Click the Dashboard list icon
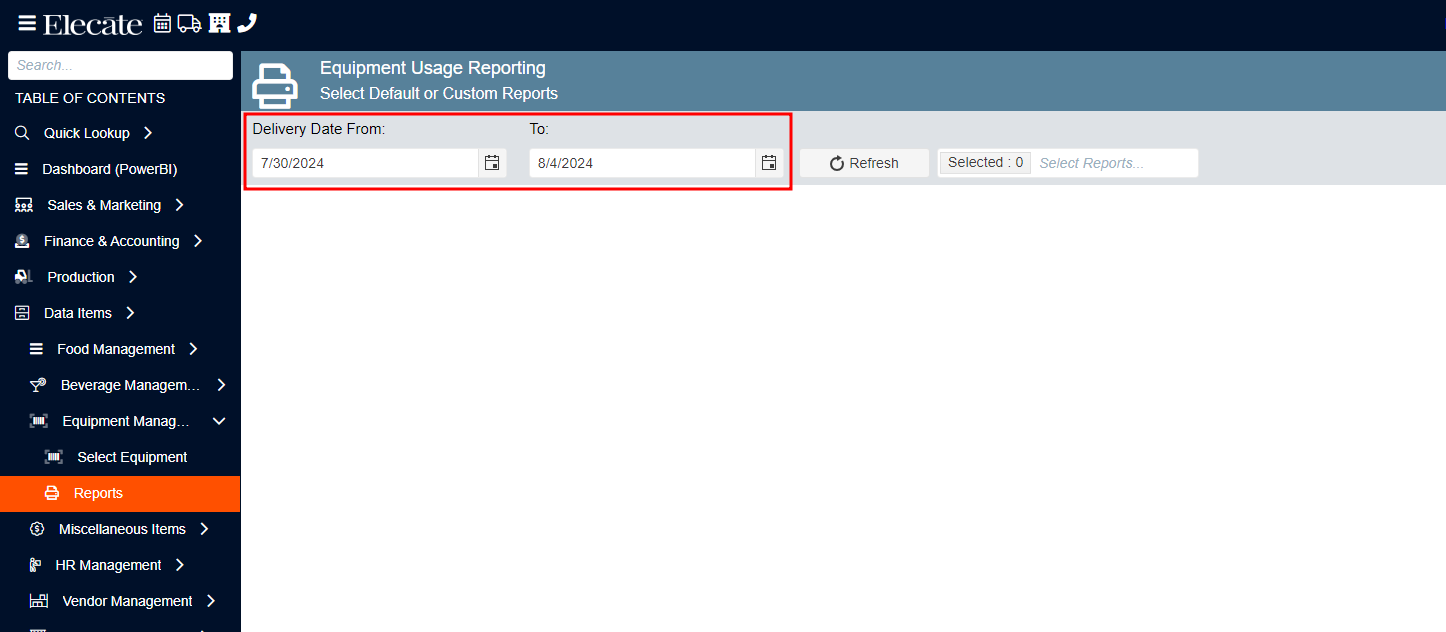1446x632 pixels. 21,169
